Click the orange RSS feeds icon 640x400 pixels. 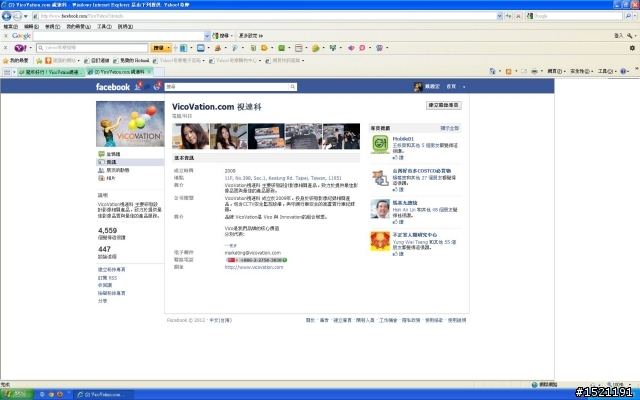[x=509, y=71]
